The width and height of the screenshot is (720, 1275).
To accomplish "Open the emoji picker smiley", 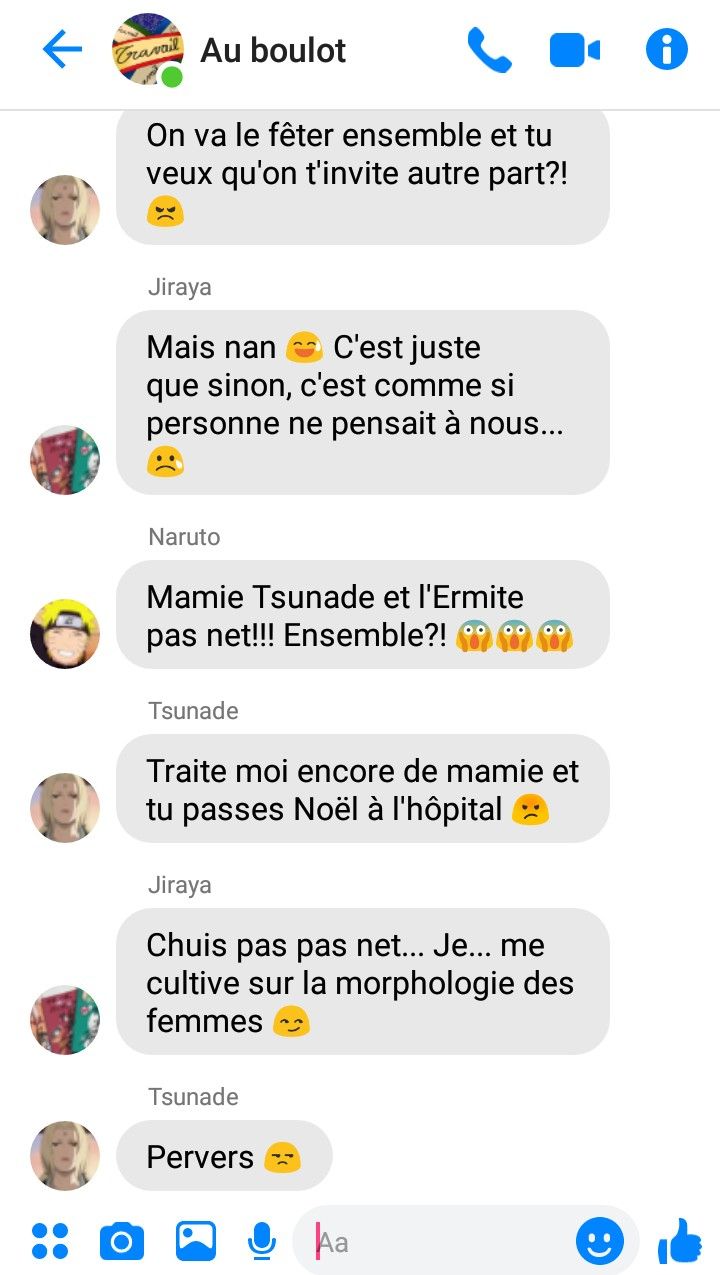I will pyautogui.click(x=600, y=1242).
